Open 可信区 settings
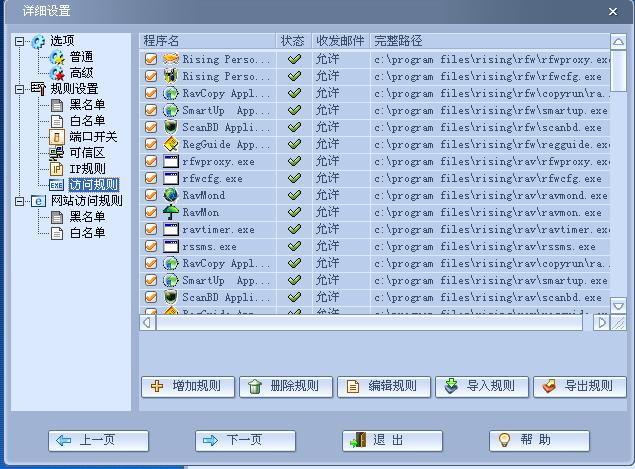635x469 pixels. click(x=87, y=153)
